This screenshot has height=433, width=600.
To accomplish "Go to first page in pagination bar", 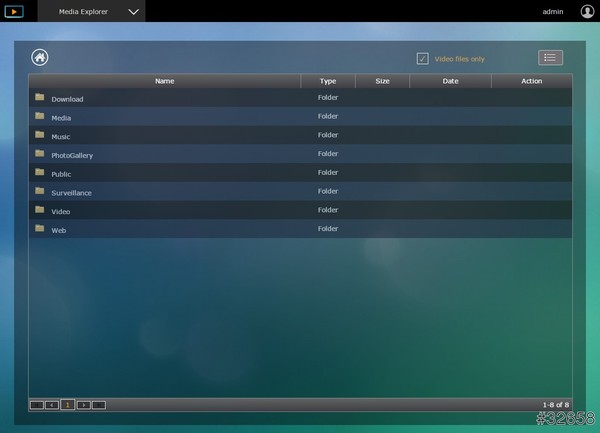I will coord(37,405).
